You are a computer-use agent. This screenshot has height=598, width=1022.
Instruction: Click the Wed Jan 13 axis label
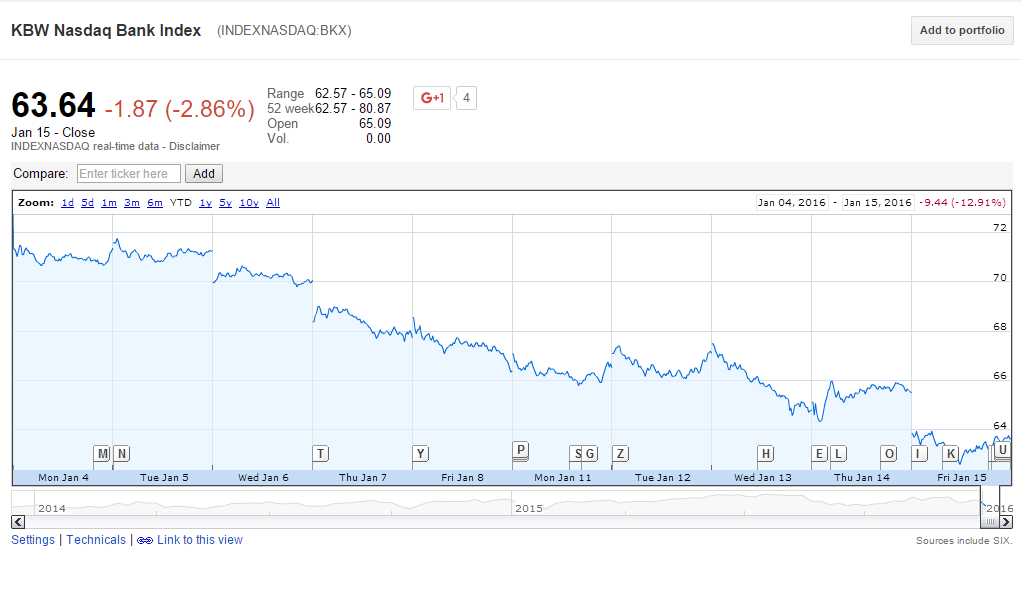(763, 477)
